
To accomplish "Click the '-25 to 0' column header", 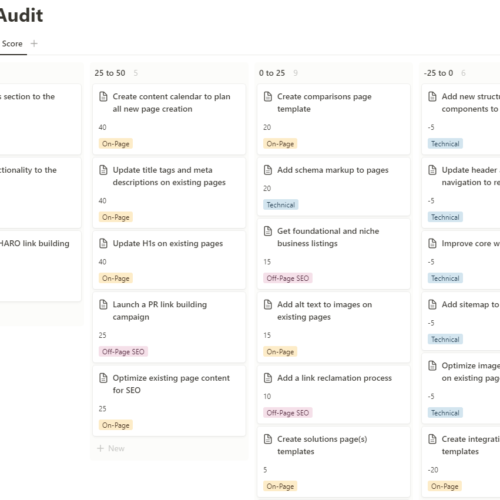I will 438,73.
